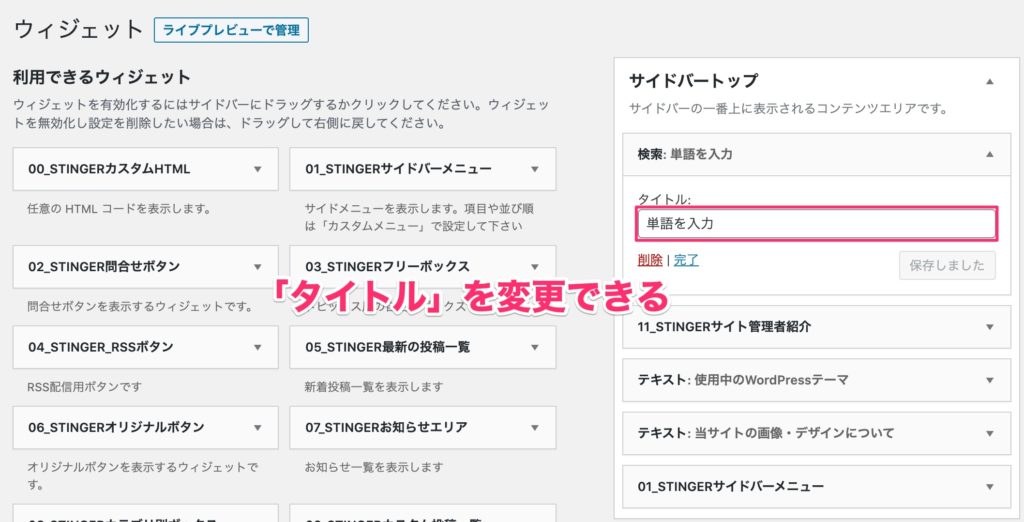Click the タイトル input field

click(816, 224)
